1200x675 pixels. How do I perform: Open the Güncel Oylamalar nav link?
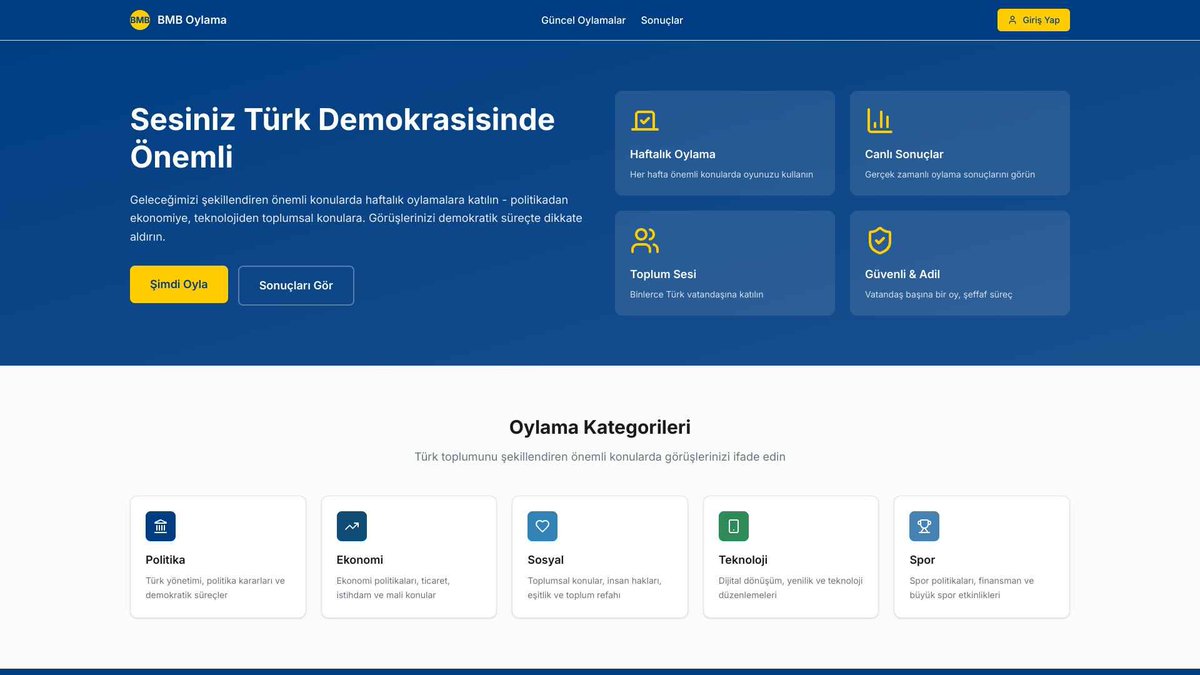click(x=583, y=20)
